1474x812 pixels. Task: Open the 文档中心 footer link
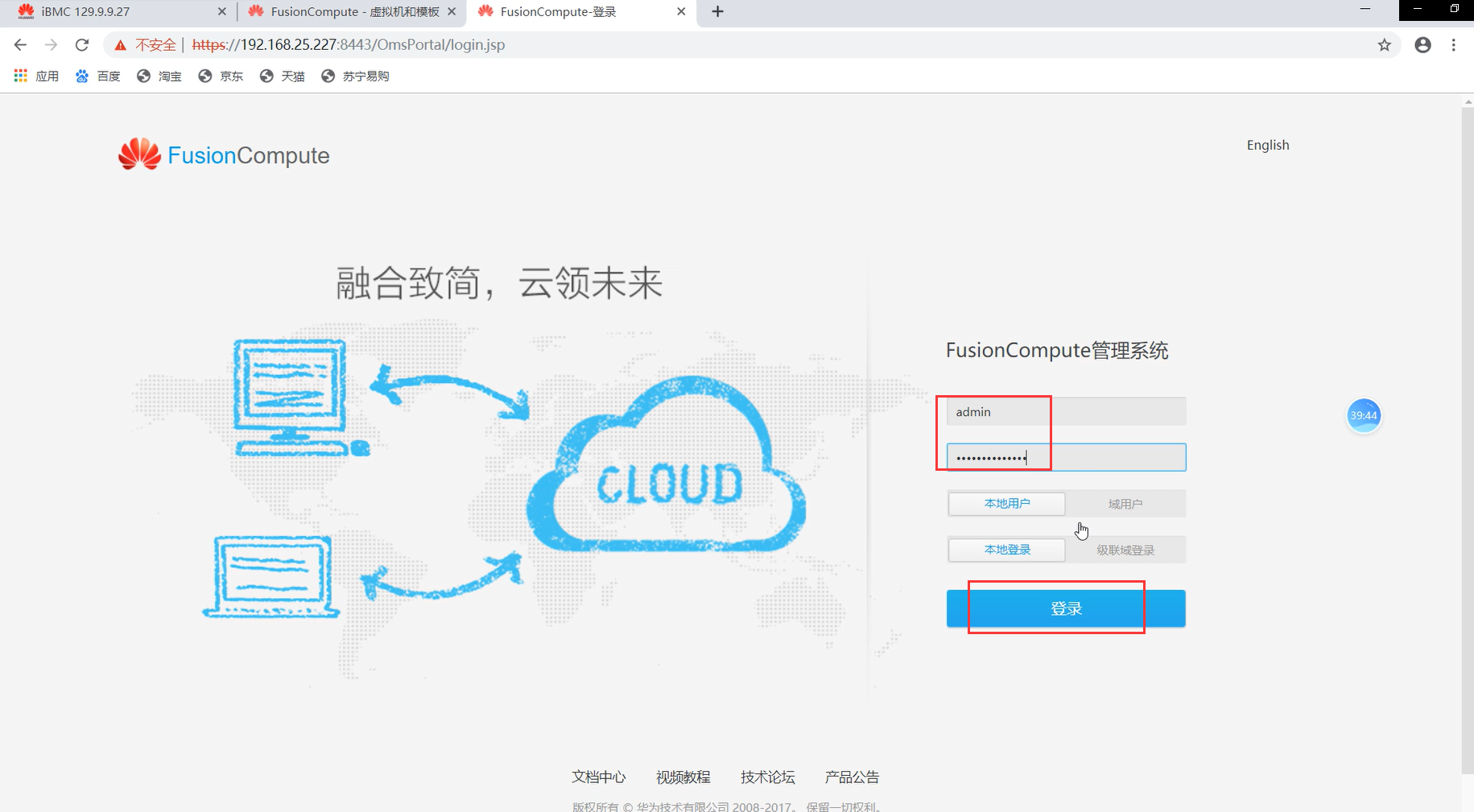598,777
